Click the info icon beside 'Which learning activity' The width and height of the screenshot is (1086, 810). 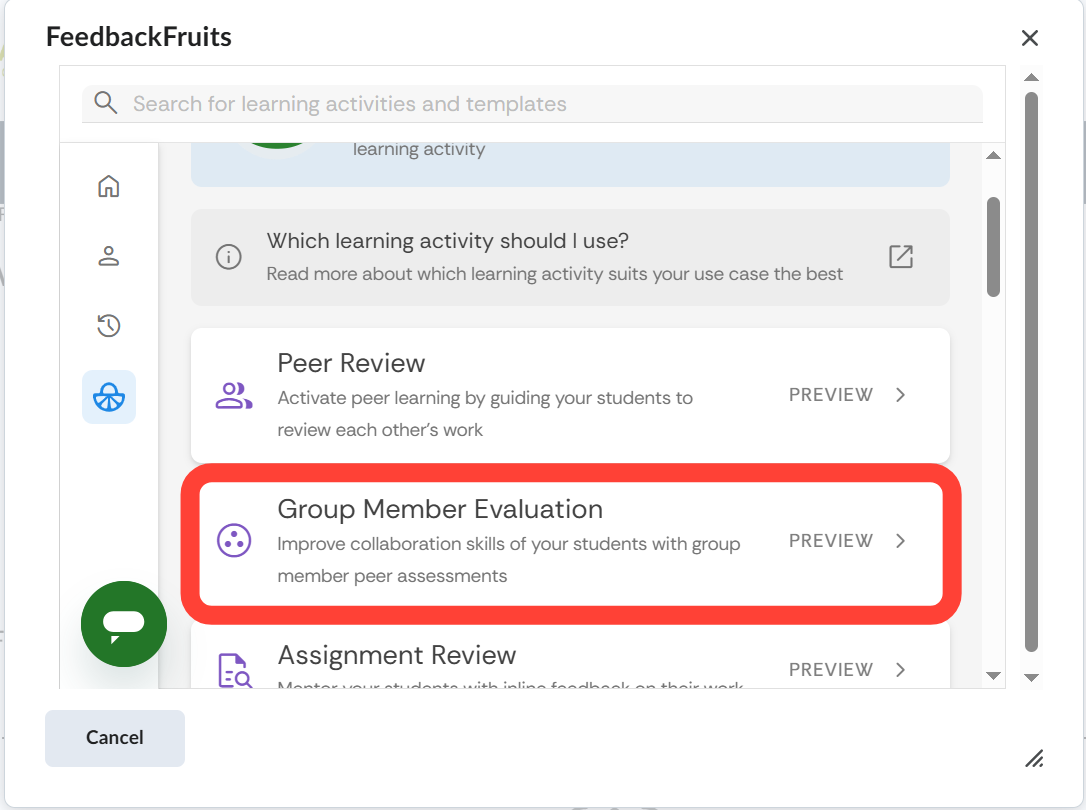pos(229,257)
